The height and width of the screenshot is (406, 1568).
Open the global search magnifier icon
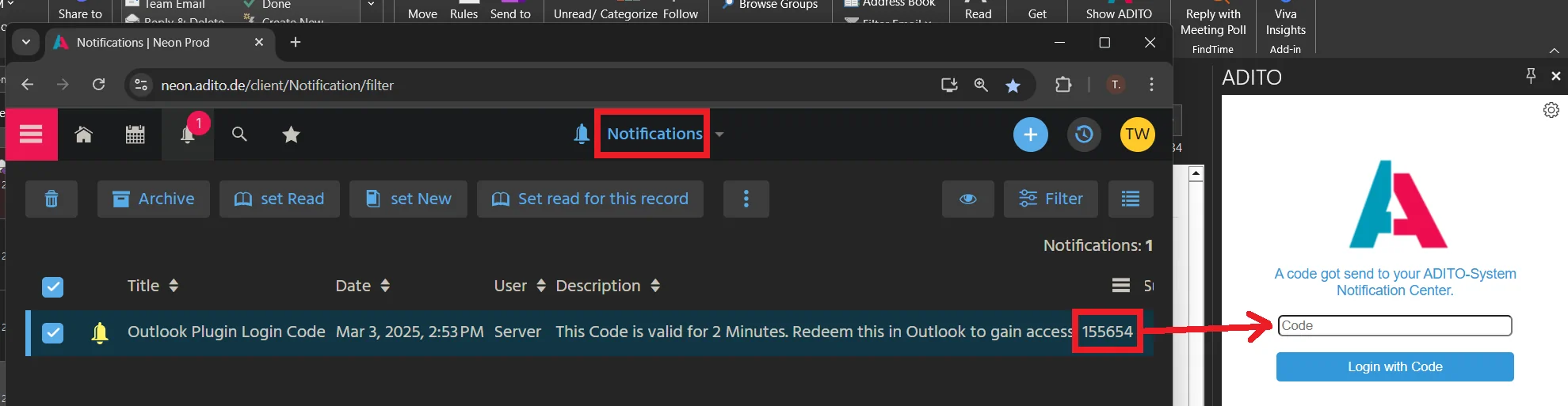pos(239,135)
